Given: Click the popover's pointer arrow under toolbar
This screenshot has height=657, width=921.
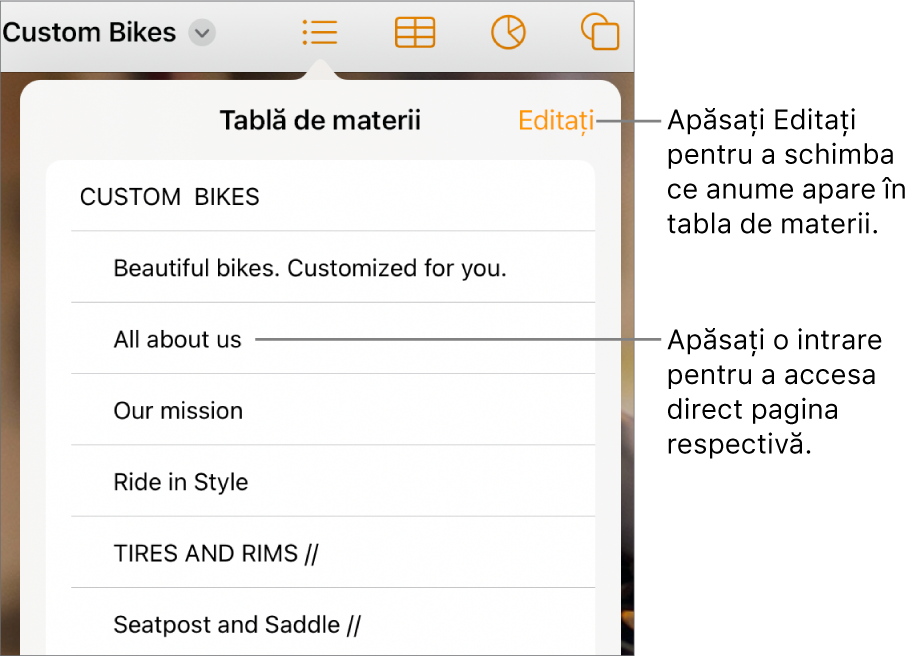Looking at the screenshot, I should [x=320, y=71].
